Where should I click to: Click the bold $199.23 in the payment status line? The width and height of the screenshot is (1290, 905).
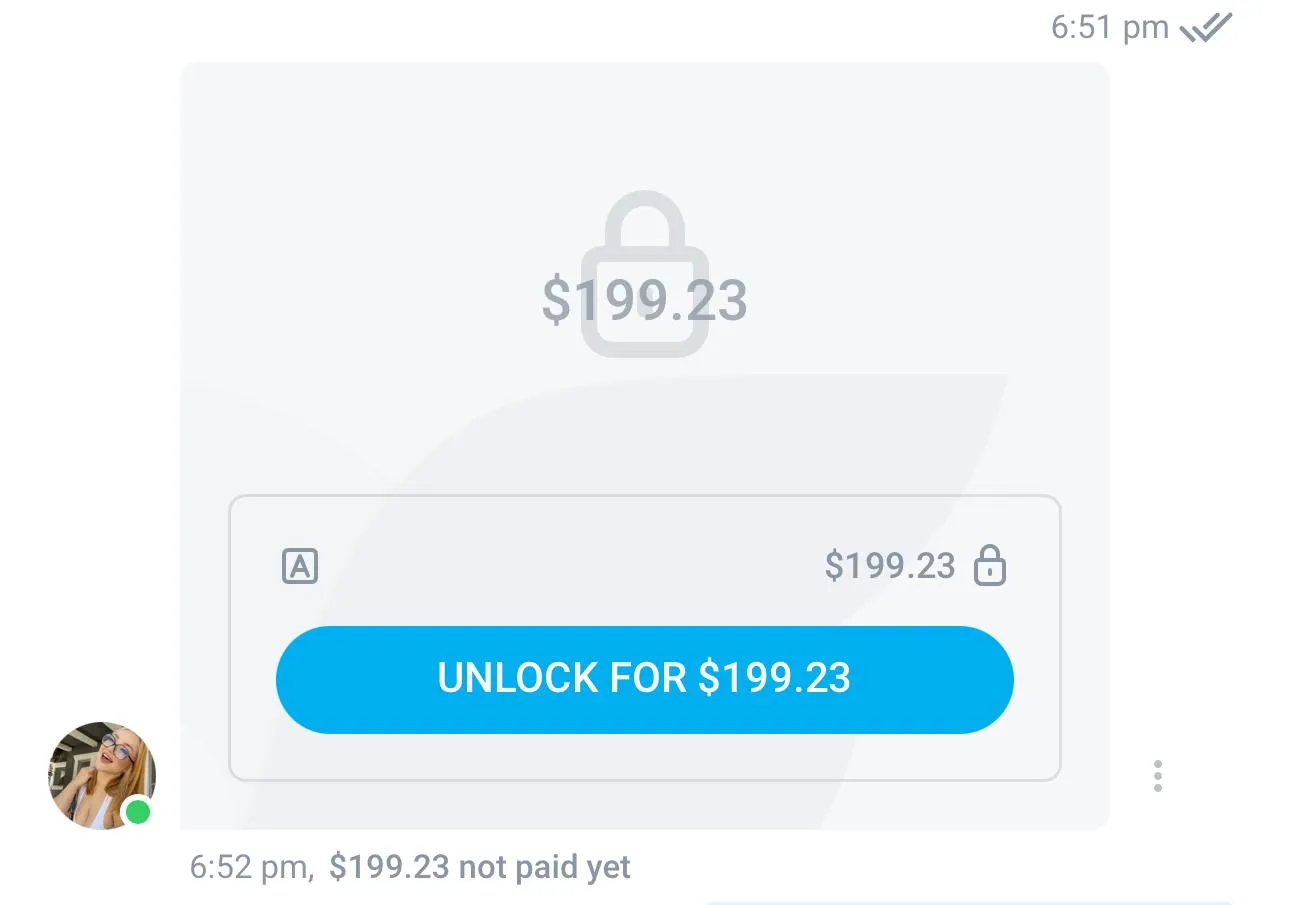coord(389,867)
